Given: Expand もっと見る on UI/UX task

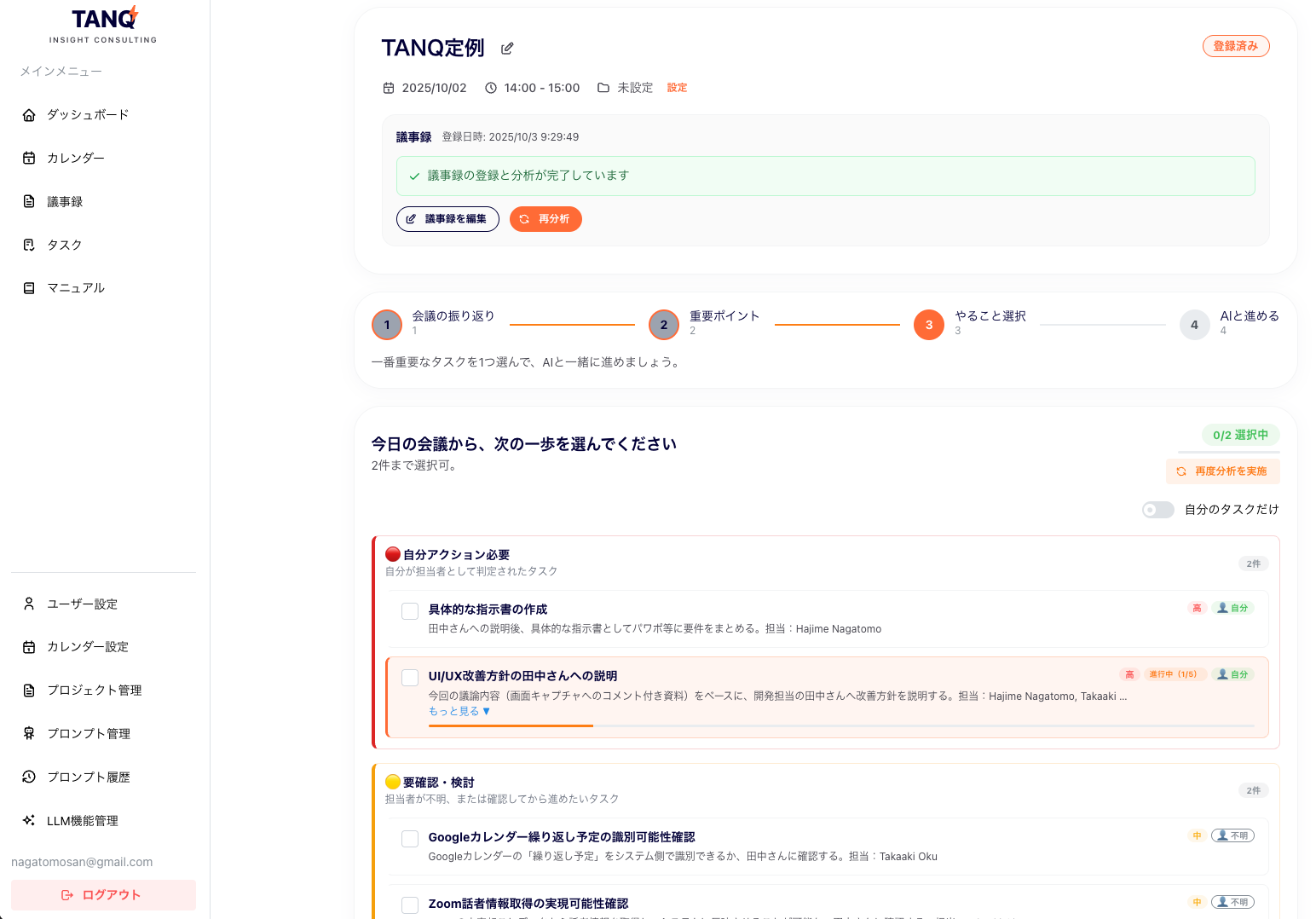Looking at the screenshot, I should [459, 711].
